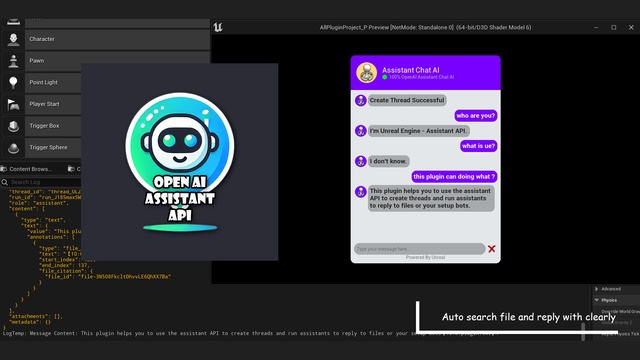Click the Content Browser tab icon

(4, 169)
